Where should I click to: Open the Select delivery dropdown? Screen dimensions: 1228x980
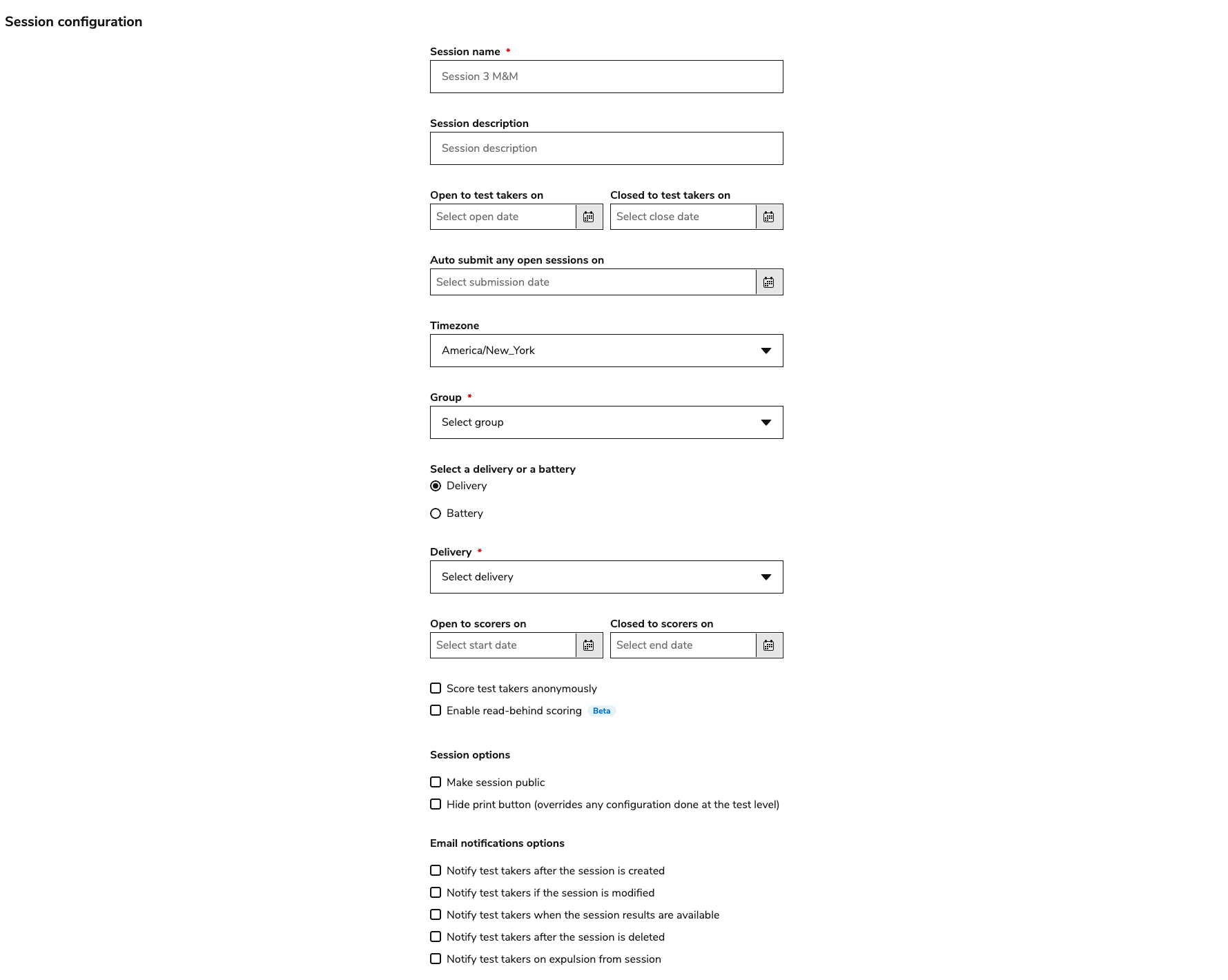[x=606, y=577]
